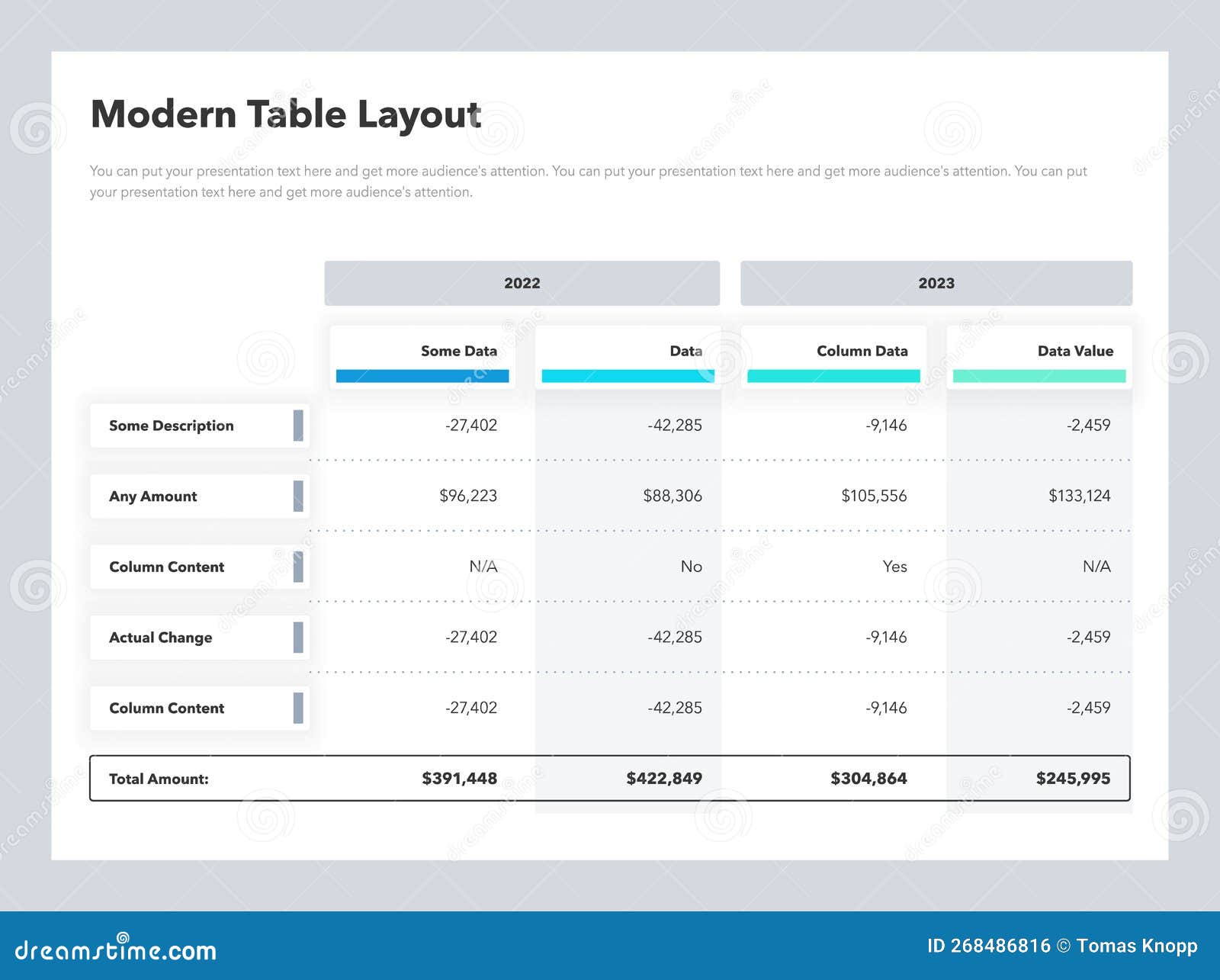Expand the 2022 column group header
The height and width of the screenshot is (980, 1220).
click(x=522, y=283)
